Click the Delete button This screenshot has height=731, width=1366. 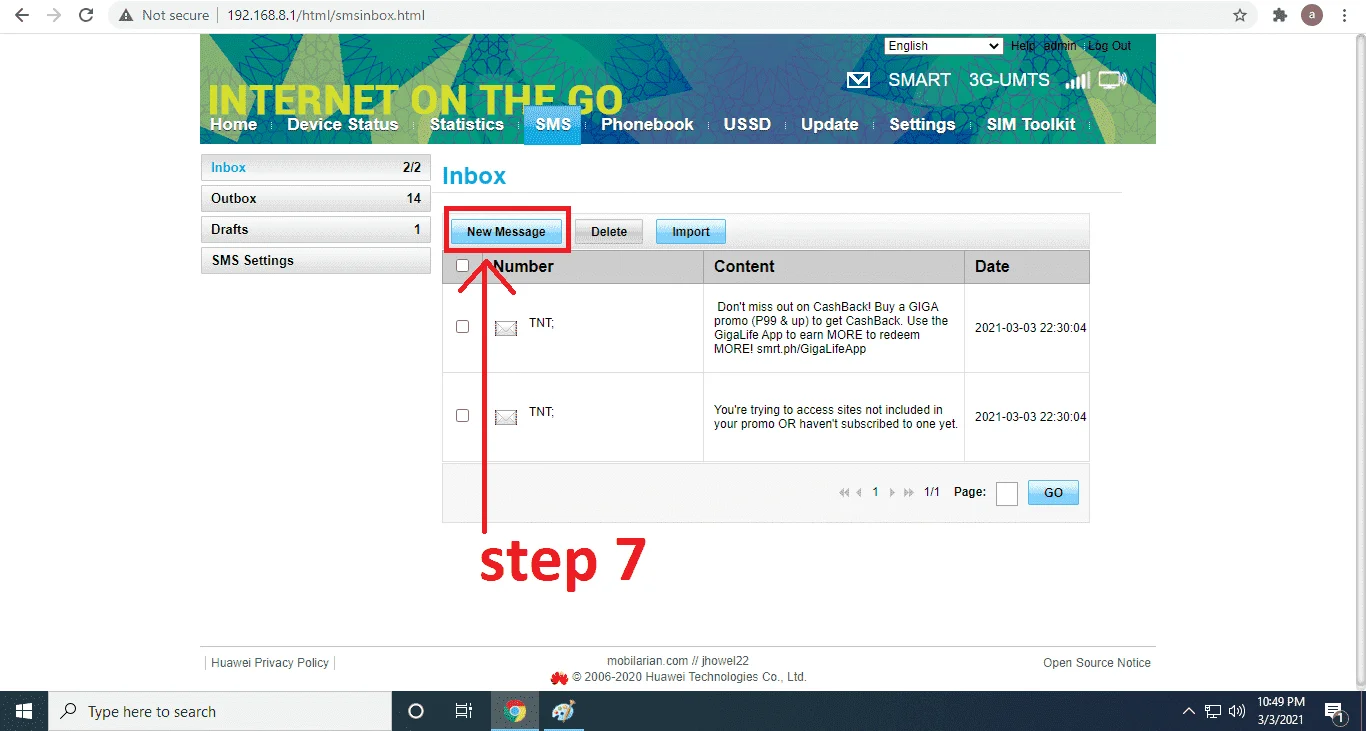click(609, 231)
